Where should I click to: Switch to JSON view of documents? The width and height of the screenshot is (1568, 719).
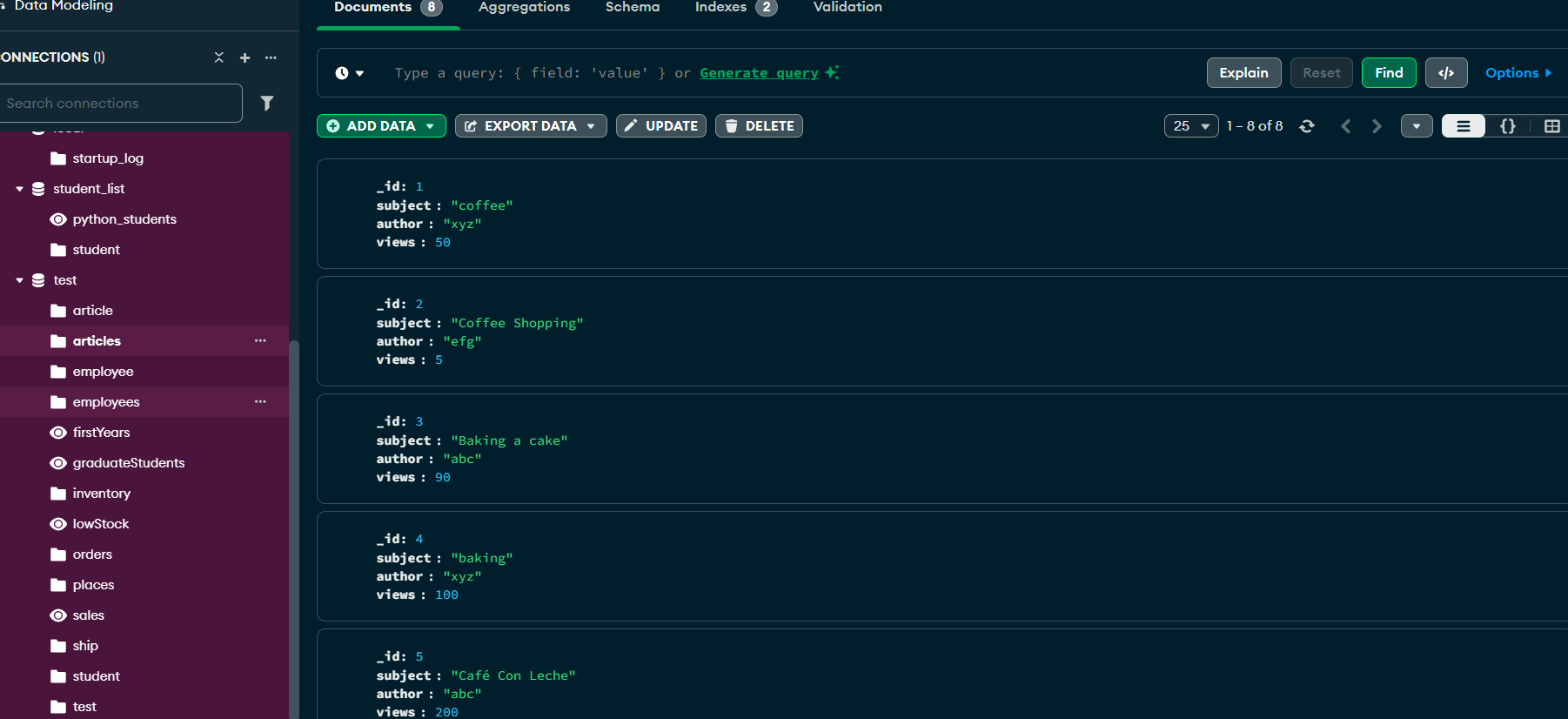click(1508, 126)
